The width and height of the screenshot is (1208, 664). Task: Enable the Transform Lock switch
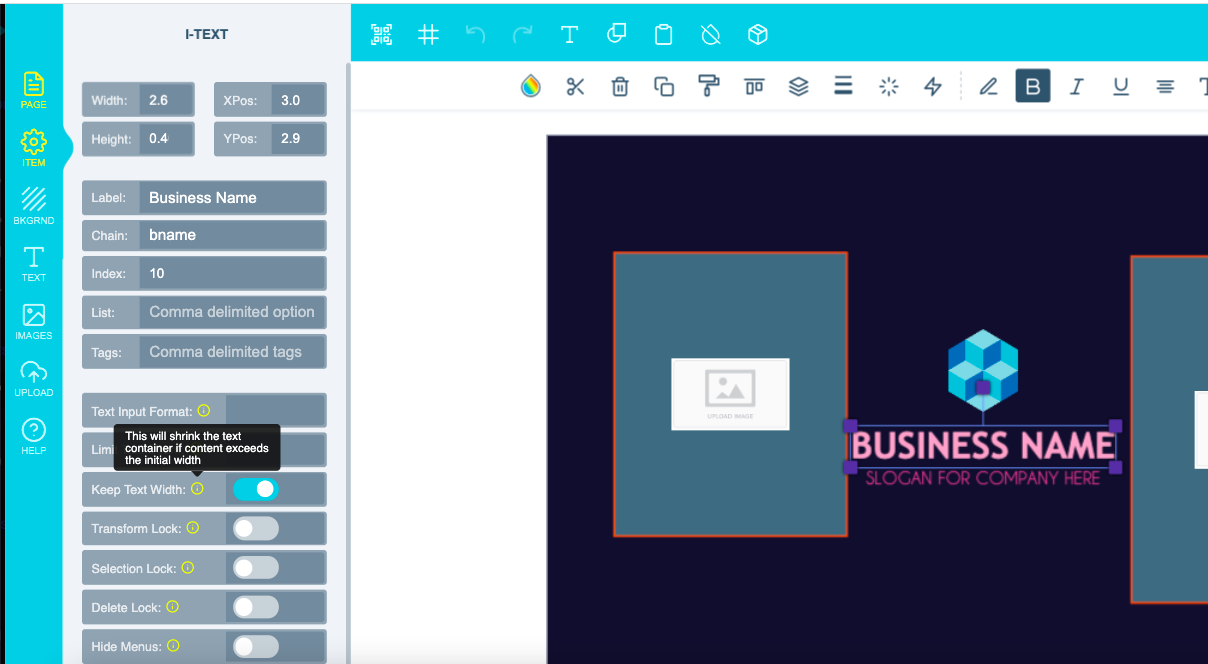pos(255,528)
